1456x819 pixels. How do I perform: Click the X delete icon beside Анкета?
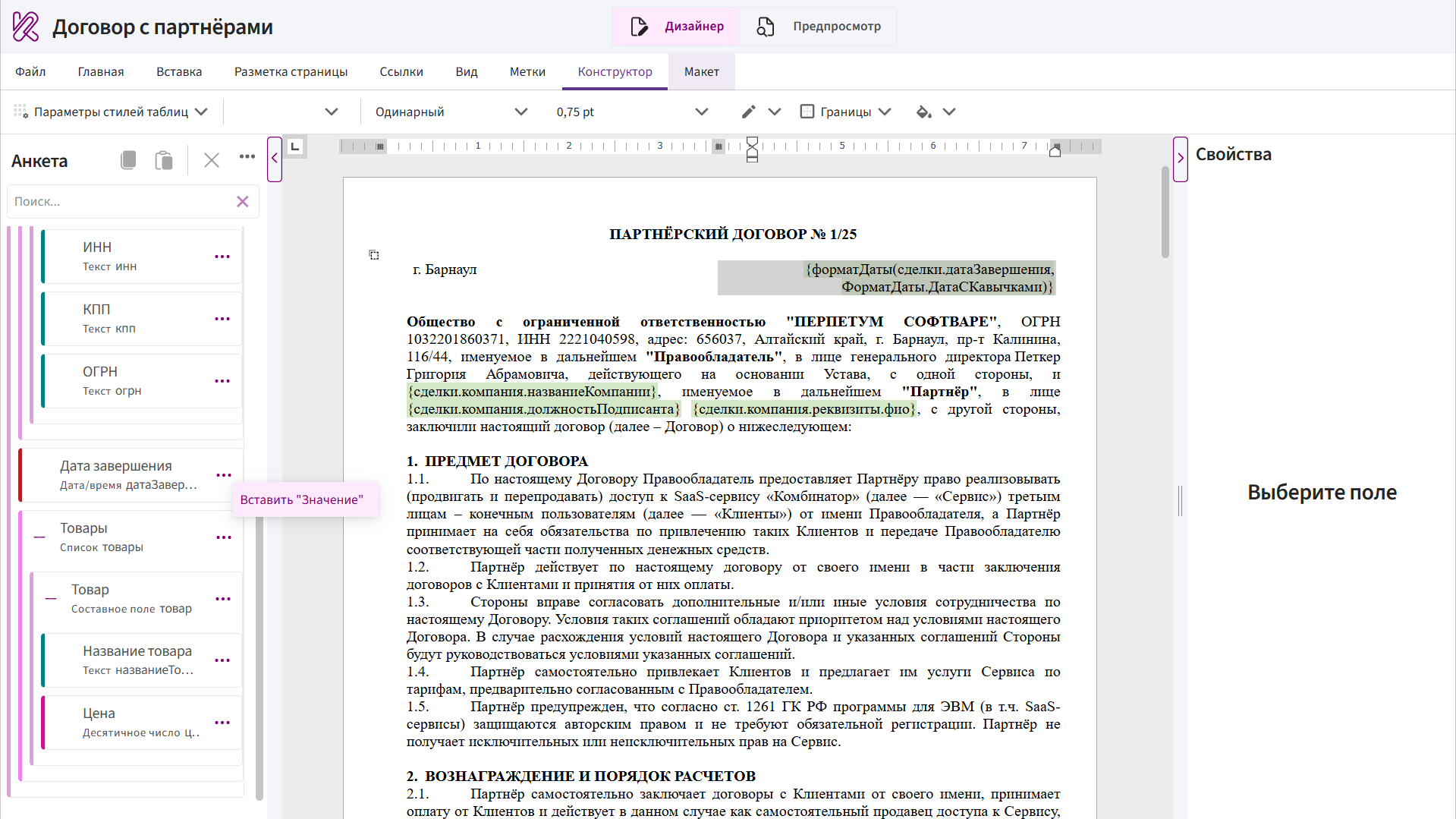(212, 160)
